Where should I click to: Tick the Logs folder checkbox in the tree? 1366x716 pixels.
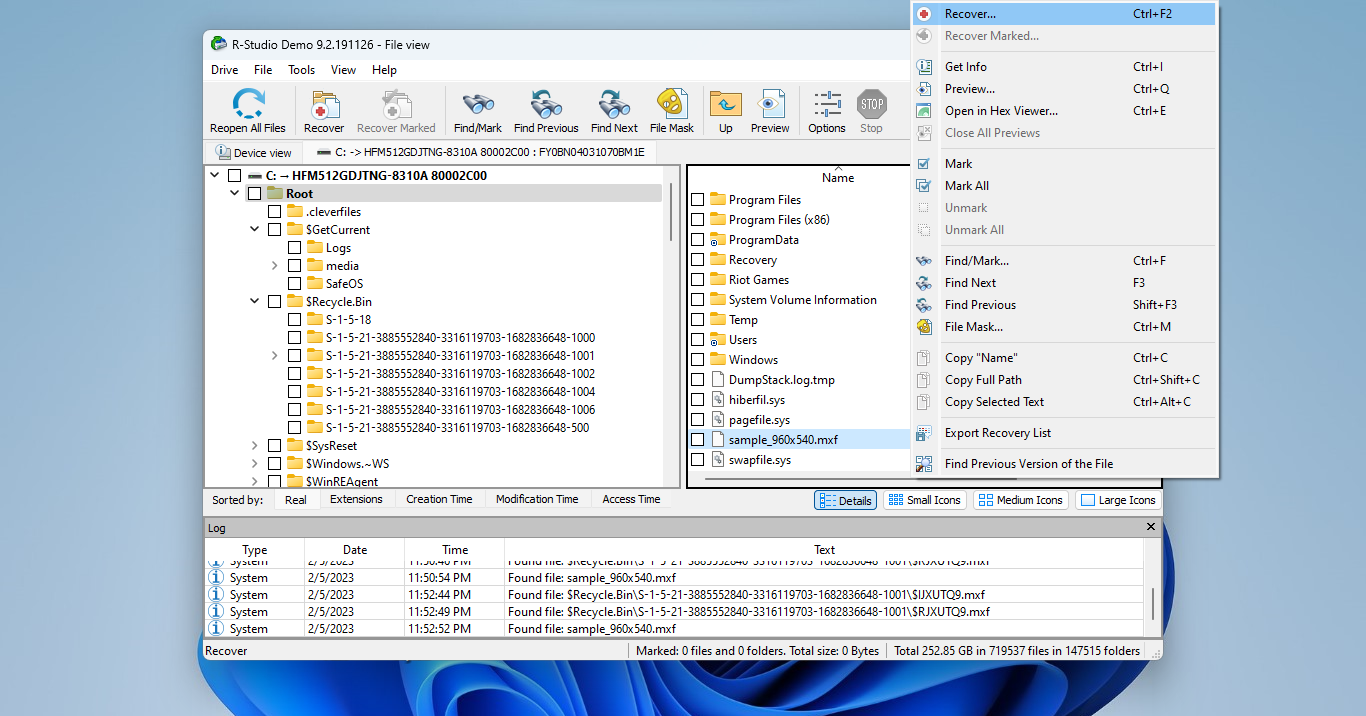[294, 248]
